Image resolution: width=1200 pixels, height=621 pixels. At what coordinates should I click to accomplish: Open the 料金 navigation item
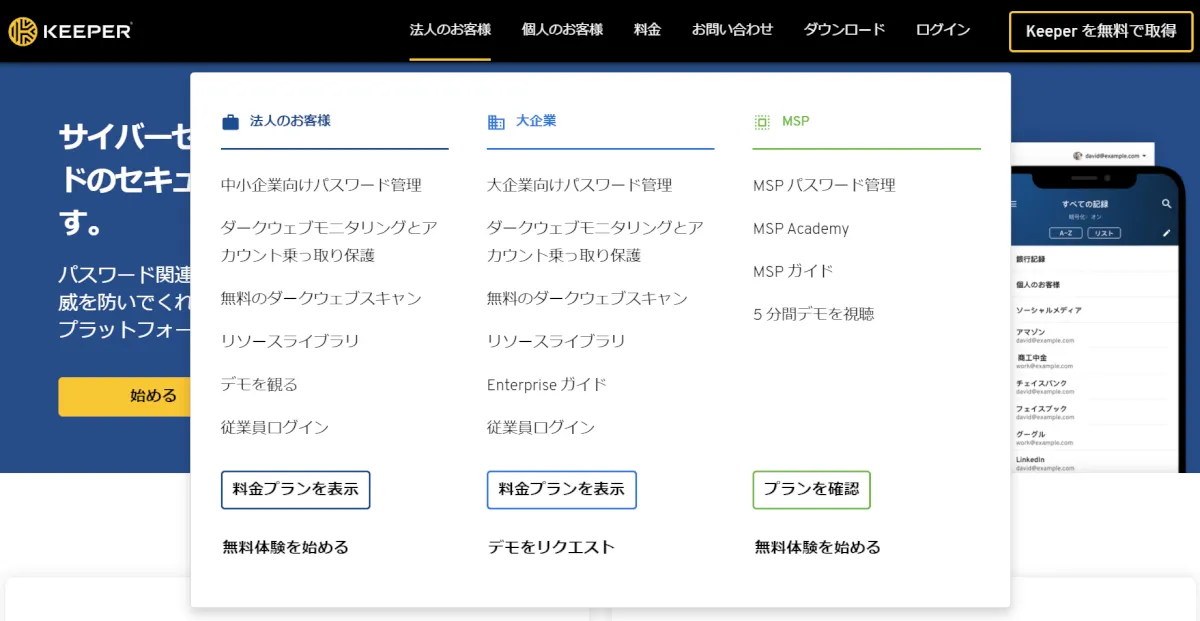(647, 30)
